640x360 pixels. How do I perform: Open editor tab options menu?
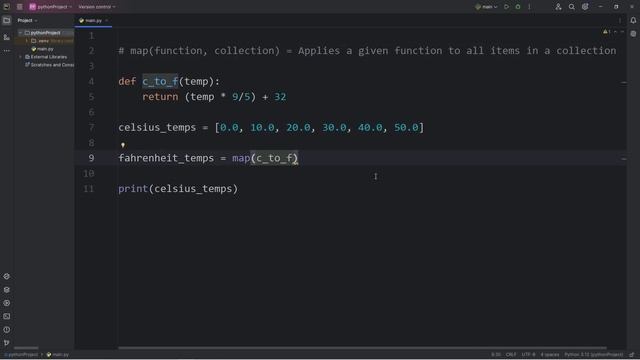[x=620, y=20]
